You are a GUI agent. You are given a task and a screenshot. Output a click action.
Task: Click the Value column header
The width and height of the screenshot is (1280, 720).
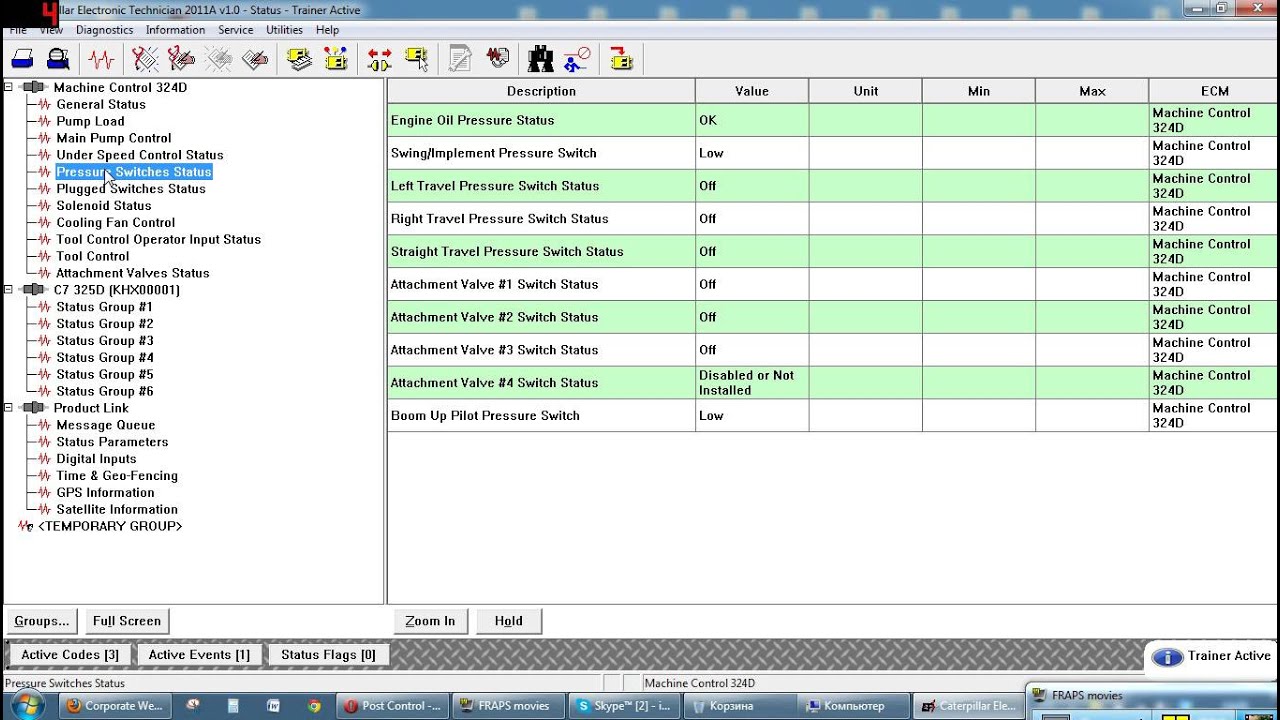point(752,91)
